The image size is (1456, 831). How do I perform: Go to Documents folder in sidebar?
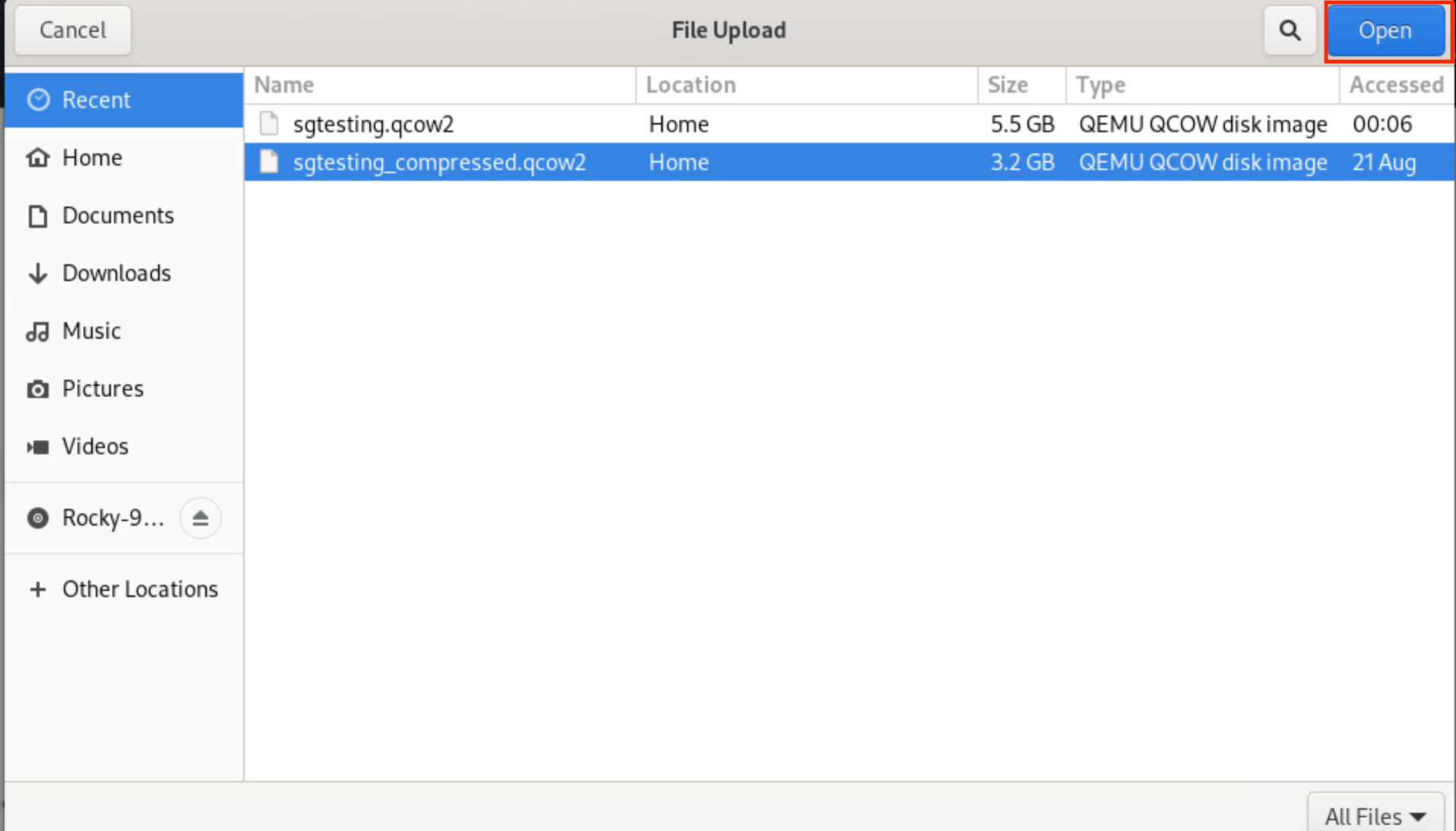coord(118,216)
